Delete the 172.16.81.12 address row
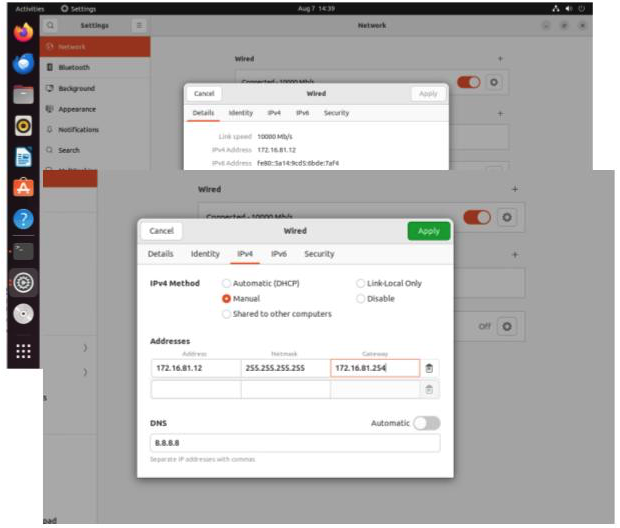Image resolution: width=620 pixels, height=528 pixels. 429,368
